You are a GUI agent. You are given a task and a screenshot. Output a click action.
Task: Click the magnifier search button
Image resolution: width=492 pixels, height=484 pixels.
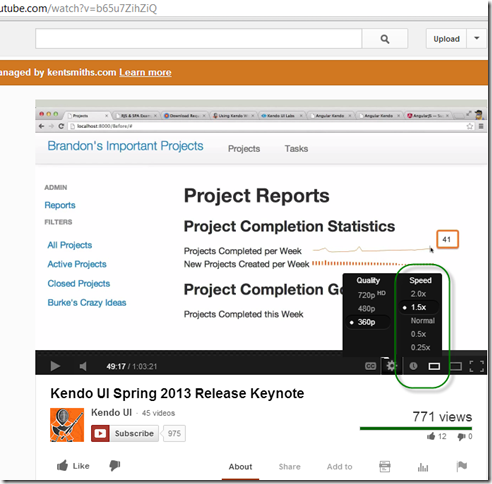pos(385,39)
